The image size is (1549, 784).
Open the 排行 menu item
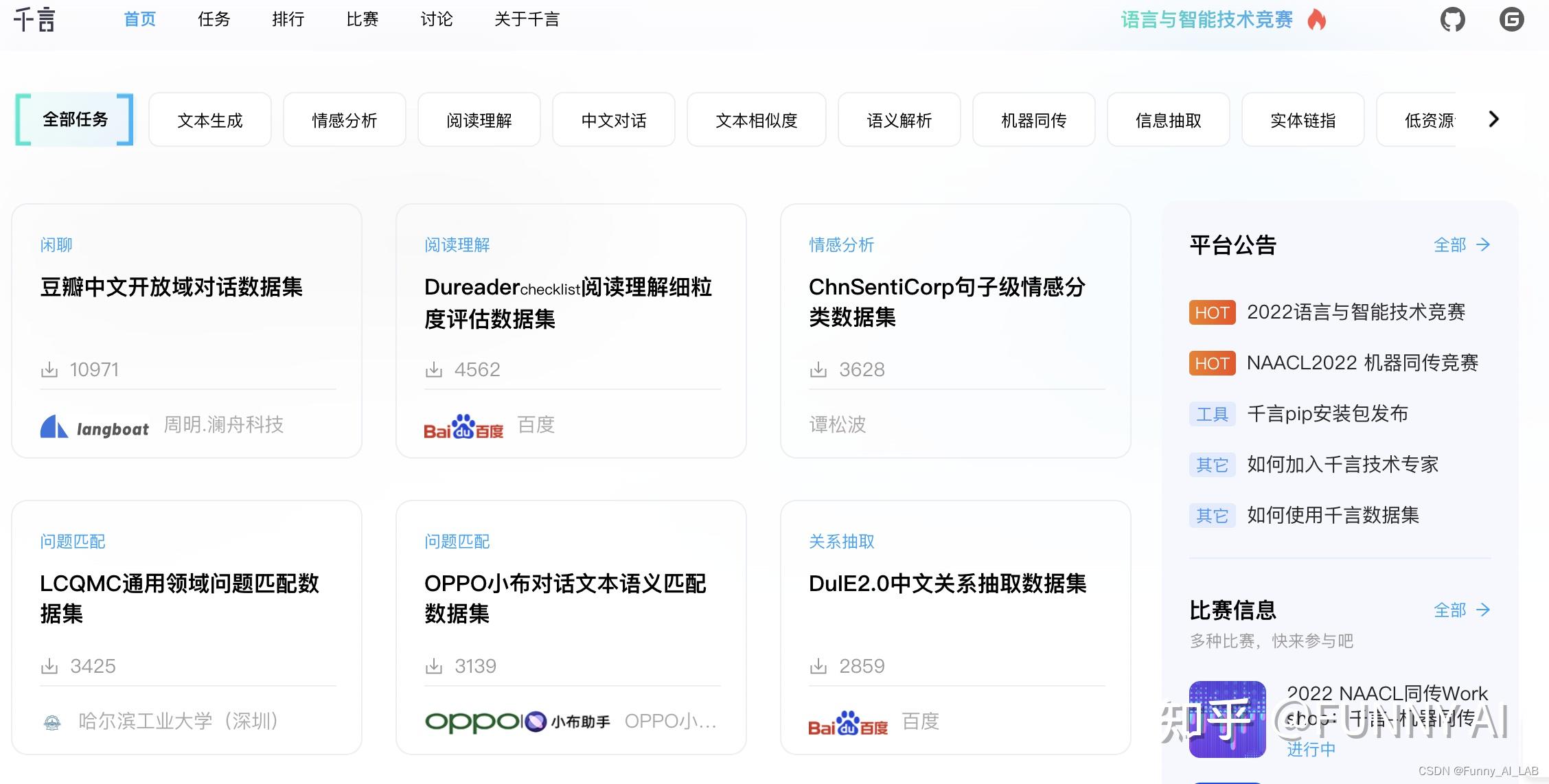[x=288, y=19]
